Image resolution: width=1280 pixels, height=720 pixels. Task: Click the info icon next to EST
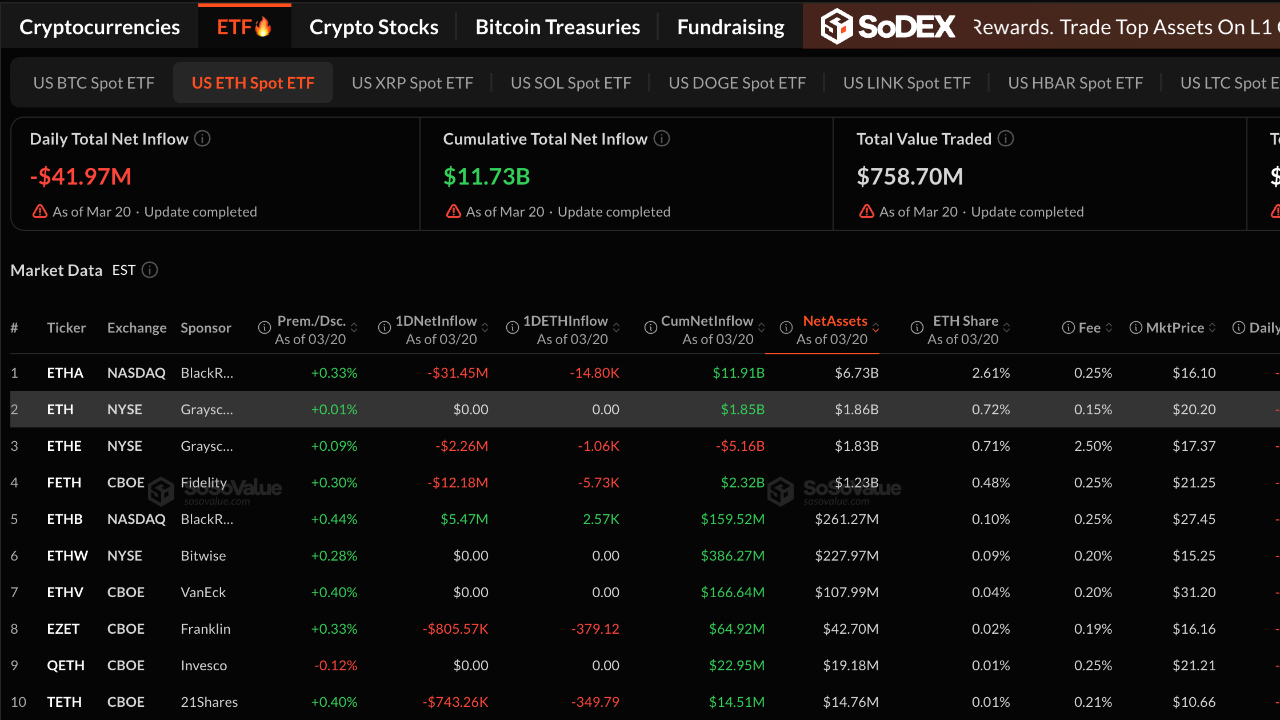pos(150,270)
